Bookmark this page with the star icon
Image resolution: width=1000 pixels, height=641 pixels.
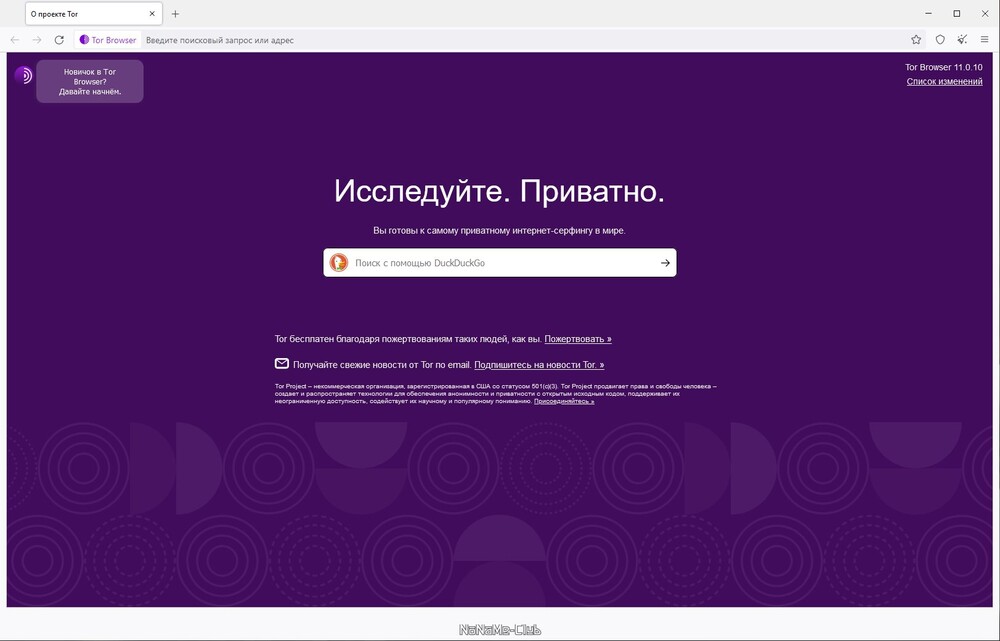(x=916, y=40)
